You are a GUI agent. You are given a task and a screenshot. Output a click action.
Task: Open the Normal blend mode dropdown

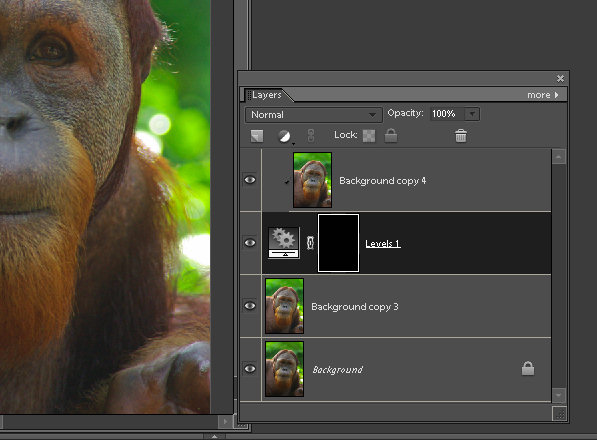pyautogui.click(x=314, y=115)
